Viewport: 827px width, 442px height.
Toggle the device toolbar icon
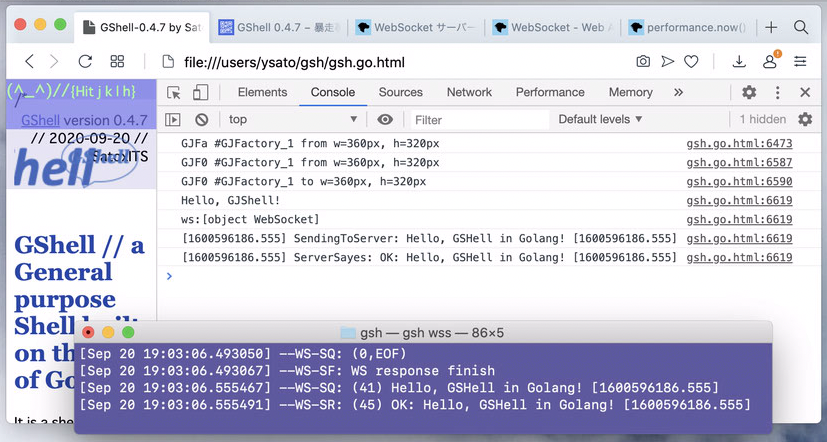click(200, 93)
